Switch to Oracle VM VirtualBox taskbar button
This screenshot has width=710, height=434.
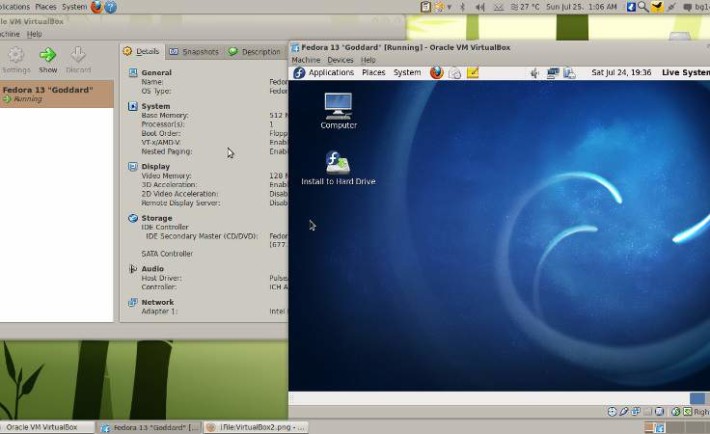click(47, 427)
